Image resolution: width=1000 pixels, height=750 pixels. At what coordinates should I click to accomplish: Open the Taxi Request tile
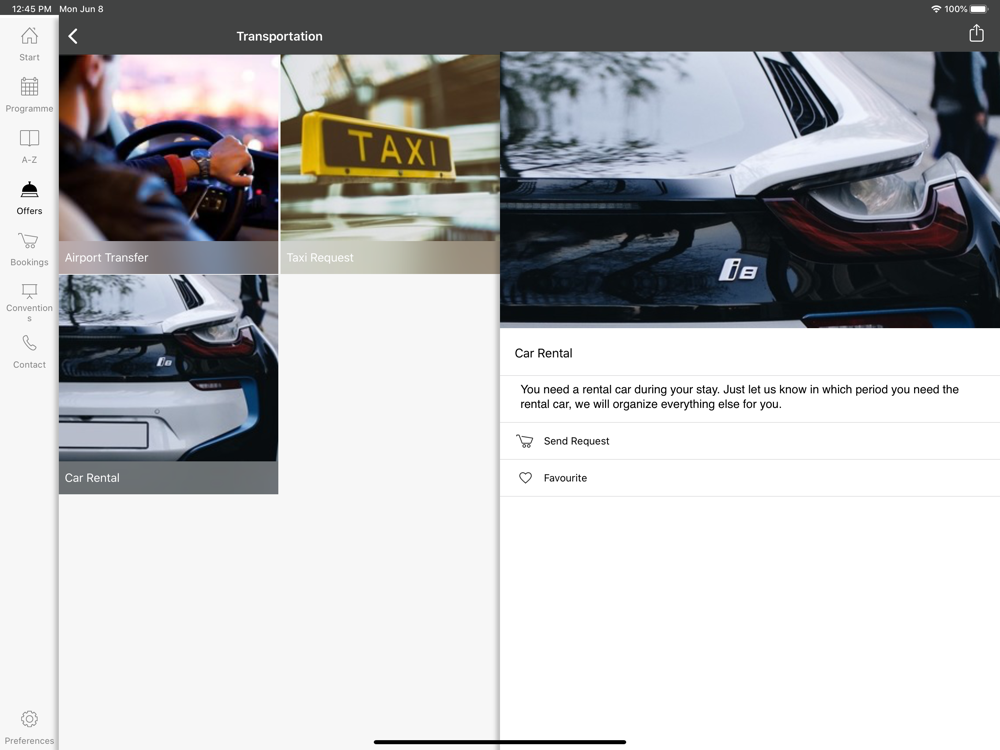(x=390, y=164)
